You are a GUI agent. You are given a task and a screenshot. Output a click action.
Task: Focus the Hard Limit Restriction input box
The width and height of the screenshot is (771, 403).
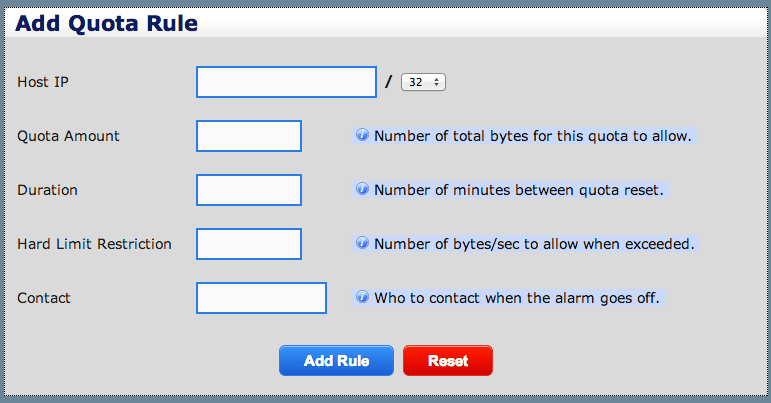pos(249,244)
